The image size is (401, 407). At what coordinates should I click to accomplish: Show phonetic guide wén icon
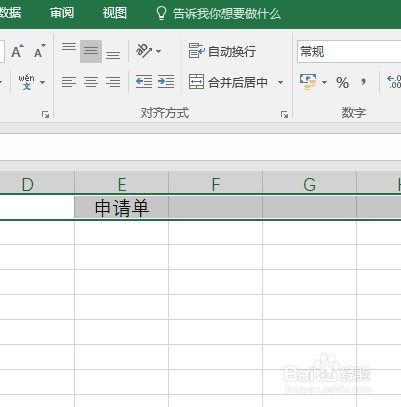[26, 82]
